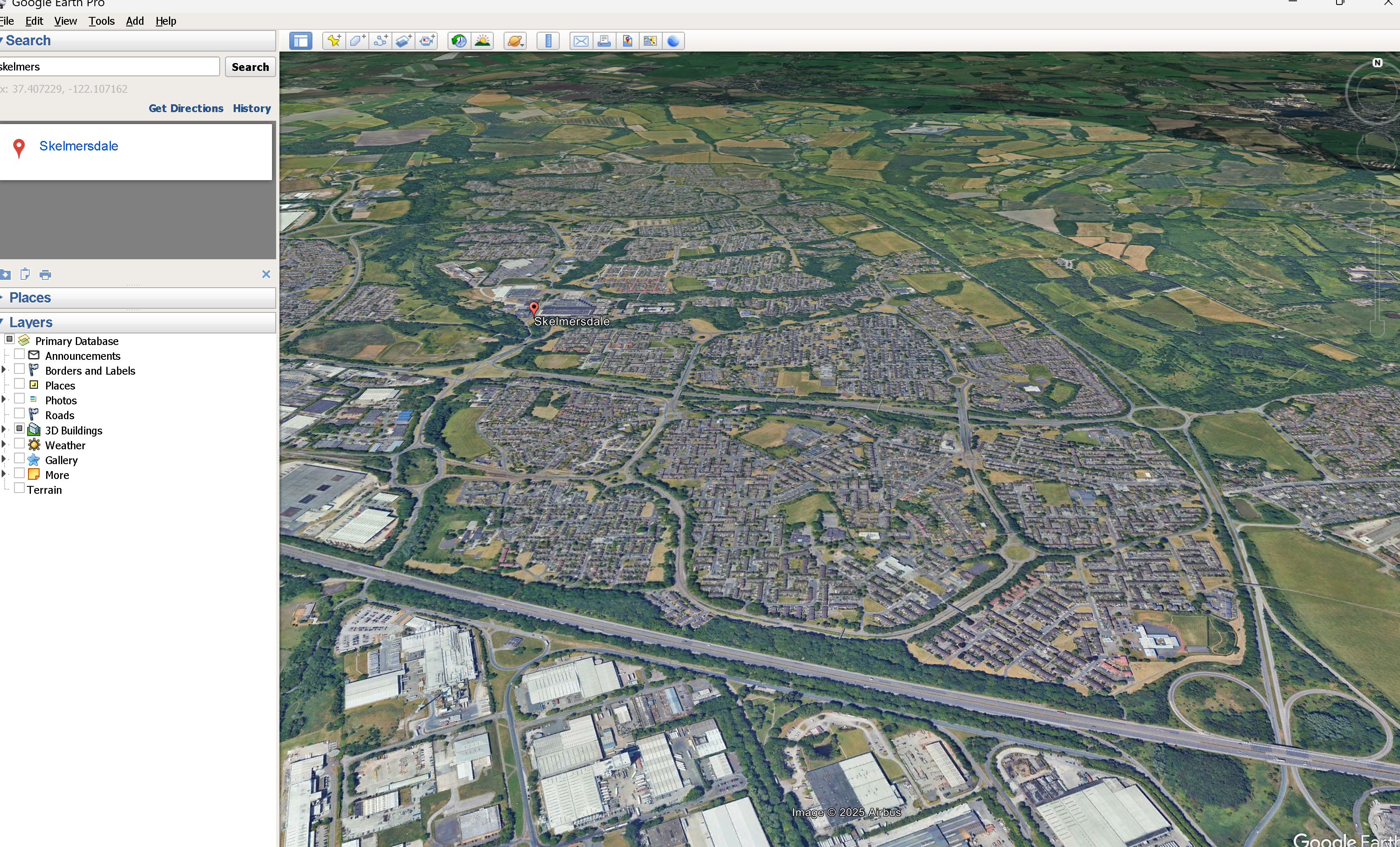The height and width of the screenshot is (847, 1400).
Task: Toggle sunlight across the landscape
Action: point(482,41)
